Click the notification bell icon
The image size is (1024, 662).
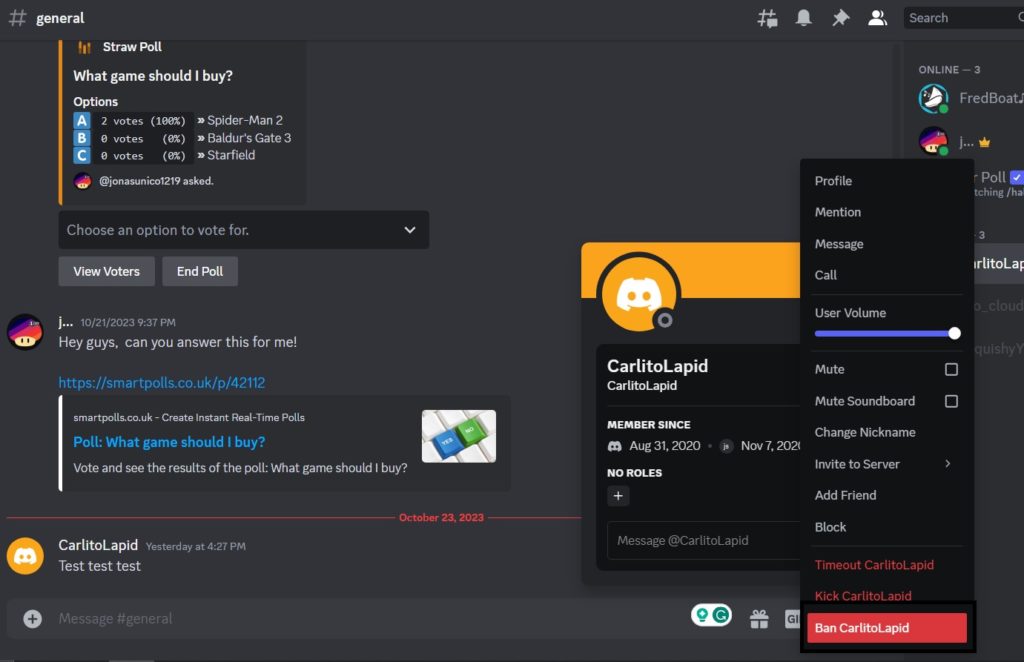(803, 18)
